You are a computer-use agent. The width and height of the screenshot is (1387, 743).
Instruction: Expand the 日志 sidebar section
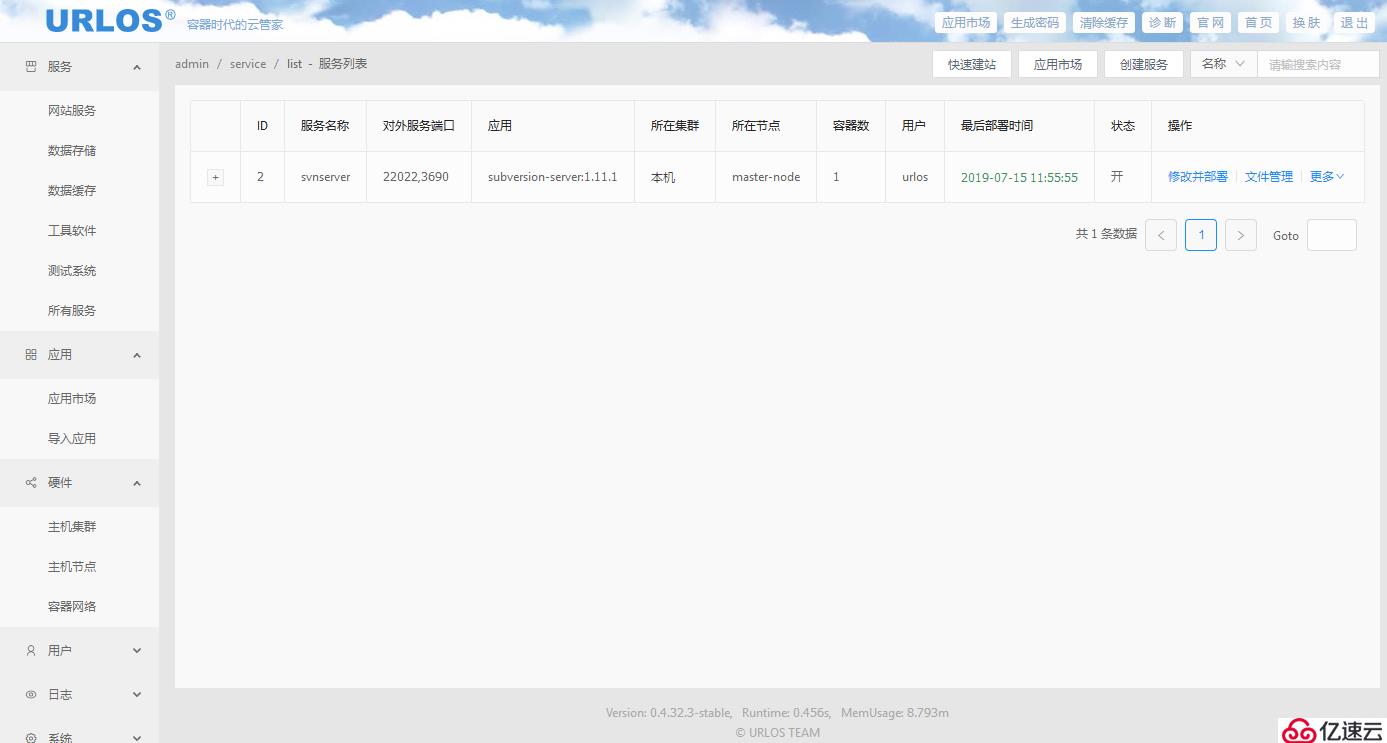point(137,695)
